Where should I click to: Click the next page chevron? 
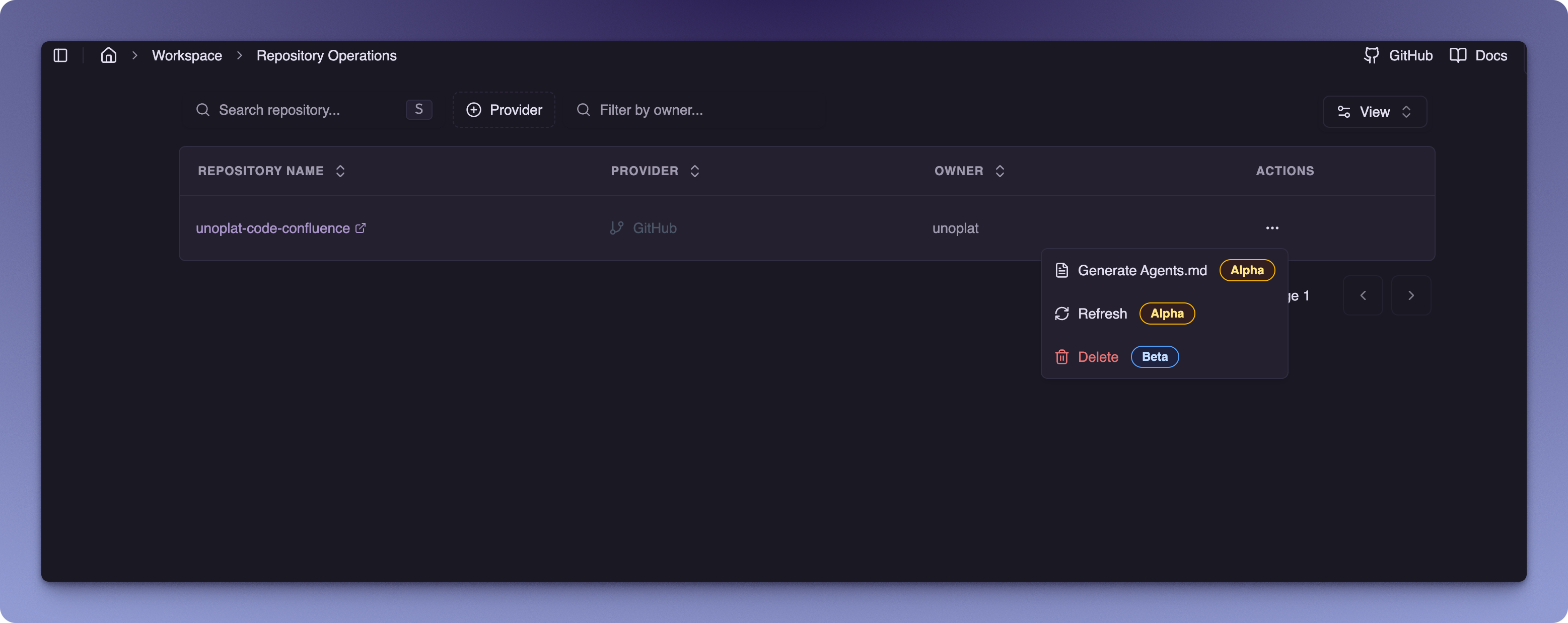tap(1411, 296)
